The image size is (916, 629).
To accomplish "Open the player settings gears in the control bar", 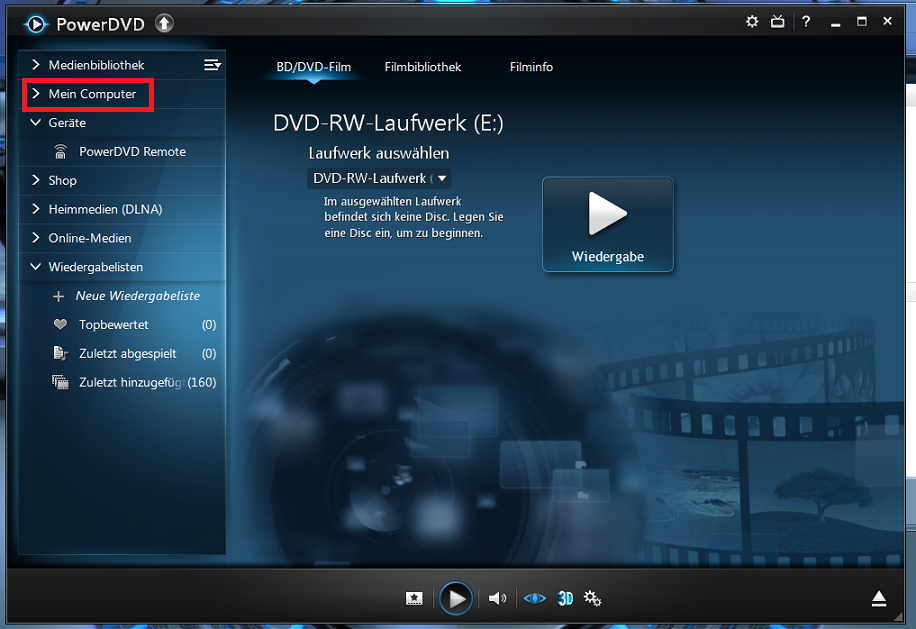I will [x=592, y=599].
